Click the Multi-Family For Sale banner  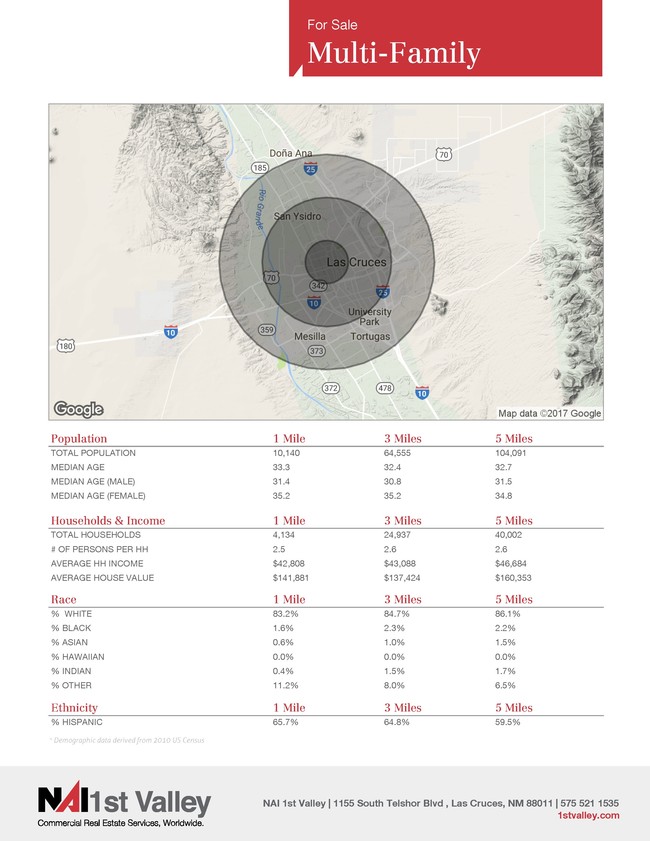(x=445, y=38)
